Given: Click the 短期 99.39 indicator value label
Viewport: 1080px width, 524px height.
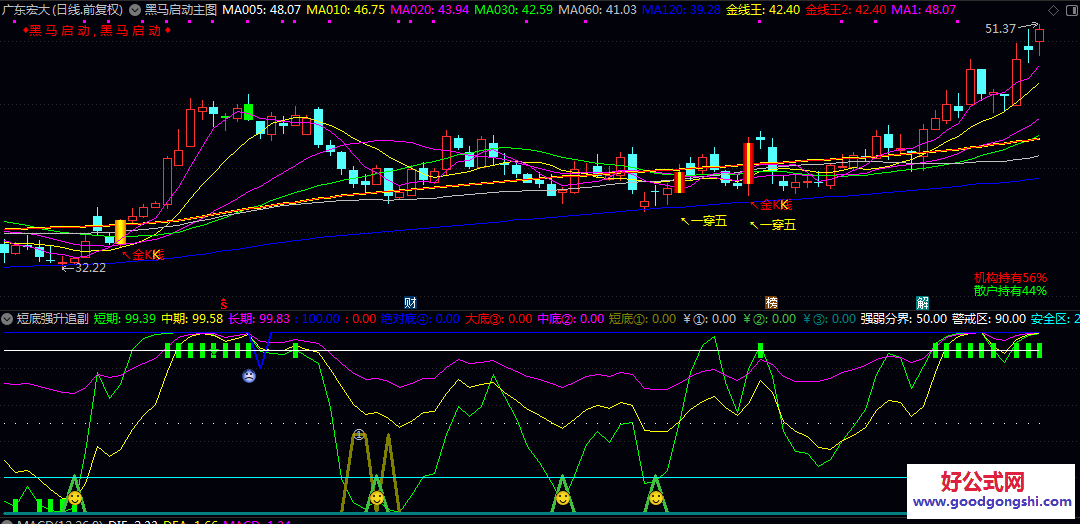Looking at the screenshot, I should coord(125,319).
